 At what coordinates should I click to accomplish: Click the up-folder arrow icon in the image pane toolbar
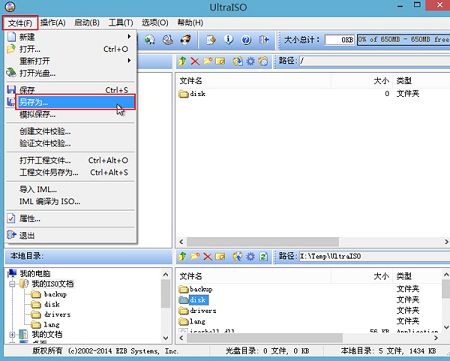click(182, 61)
